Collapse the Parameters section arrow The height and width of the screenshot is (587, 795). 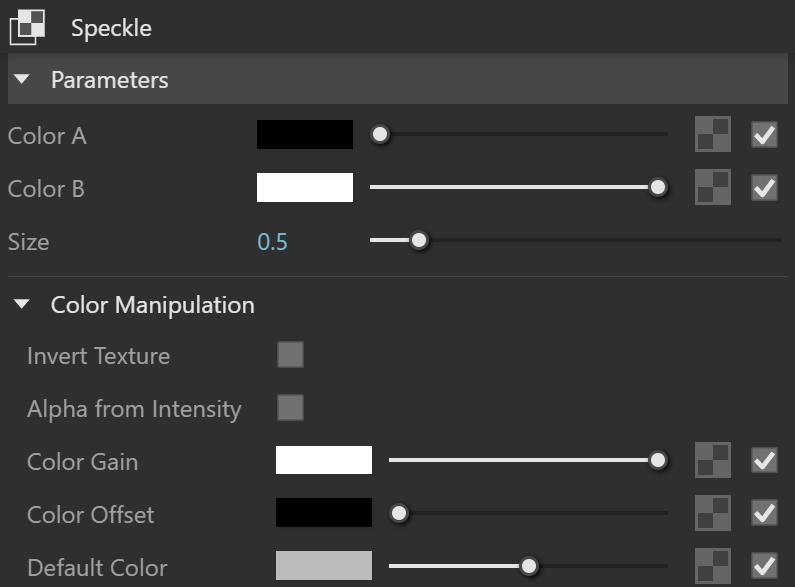tap(22, 79)
